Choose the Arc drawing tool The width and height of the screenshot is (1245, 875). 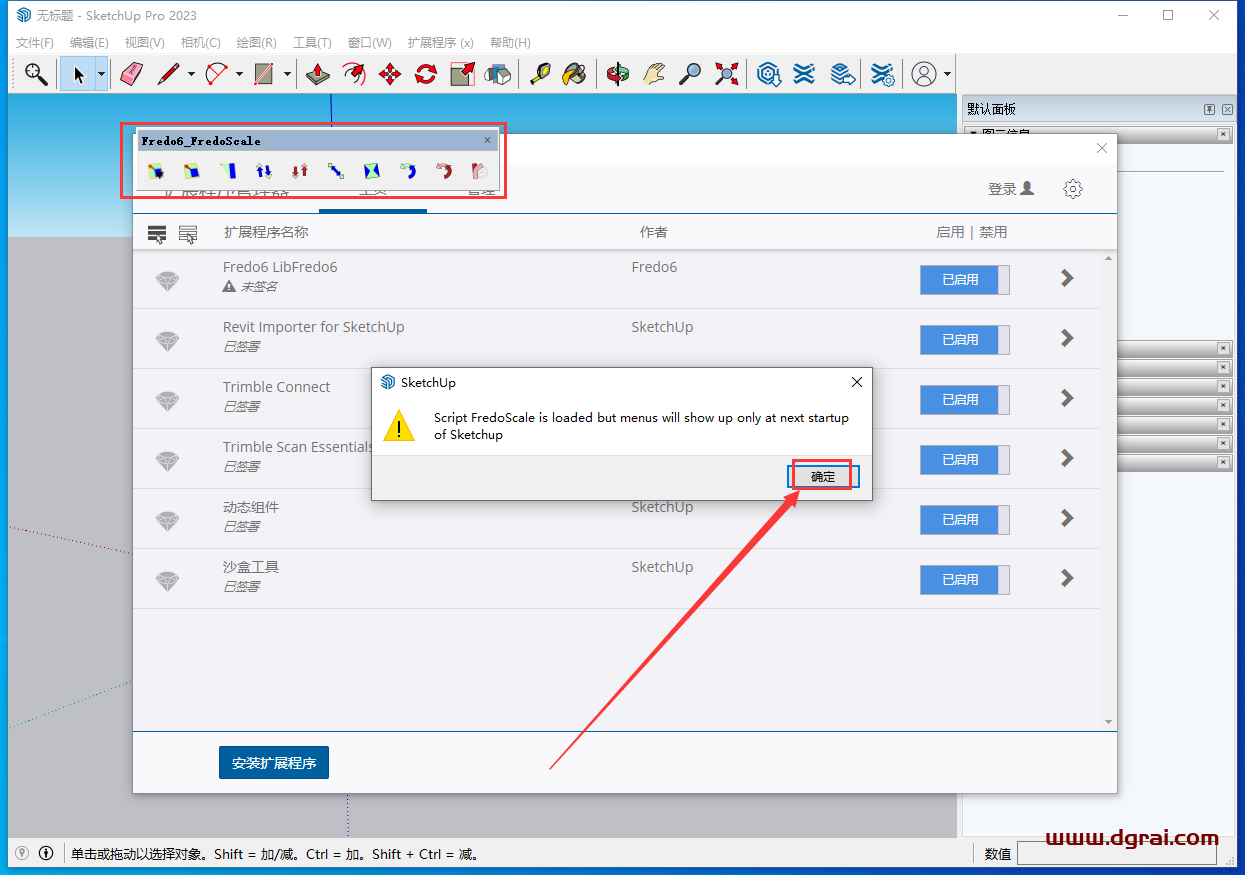point(216,74)
